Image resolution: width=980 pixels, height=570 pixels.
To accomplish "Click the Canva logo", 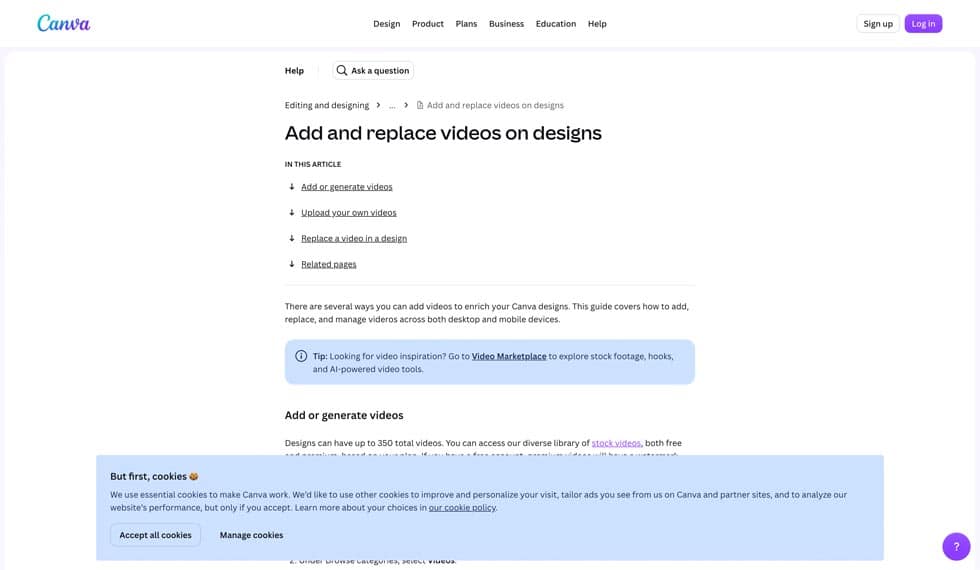I will point(64,23).
